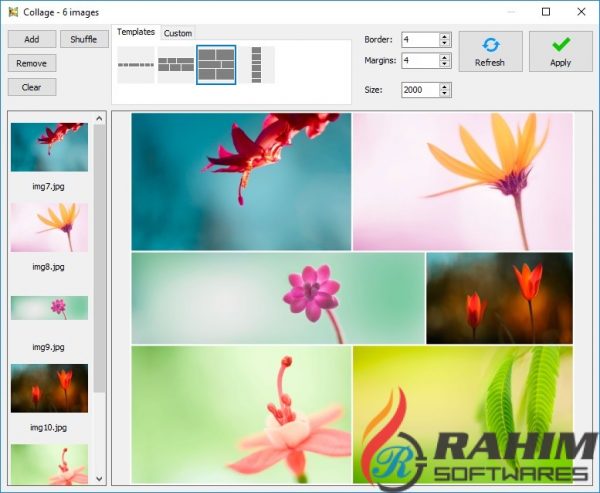This screenshot has height=493, width=600.
Task: Decrease the Size value with the down arrow
Action: (x=444, y=93)
